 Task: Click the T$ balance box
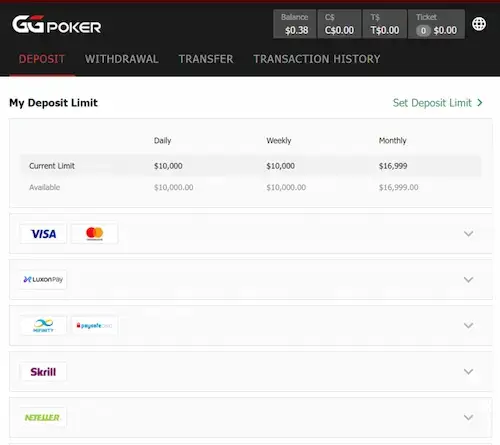(385, 24)
